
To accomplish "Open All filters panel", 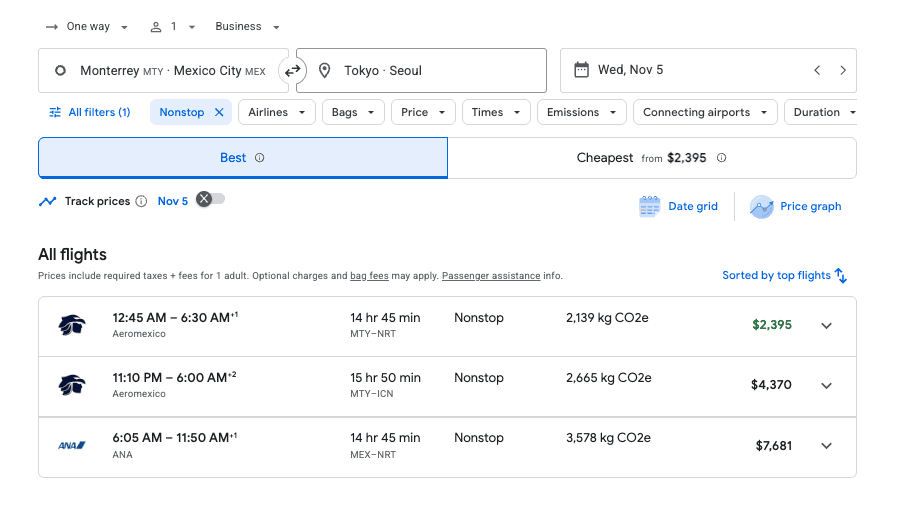I will (x=90, y=112).
